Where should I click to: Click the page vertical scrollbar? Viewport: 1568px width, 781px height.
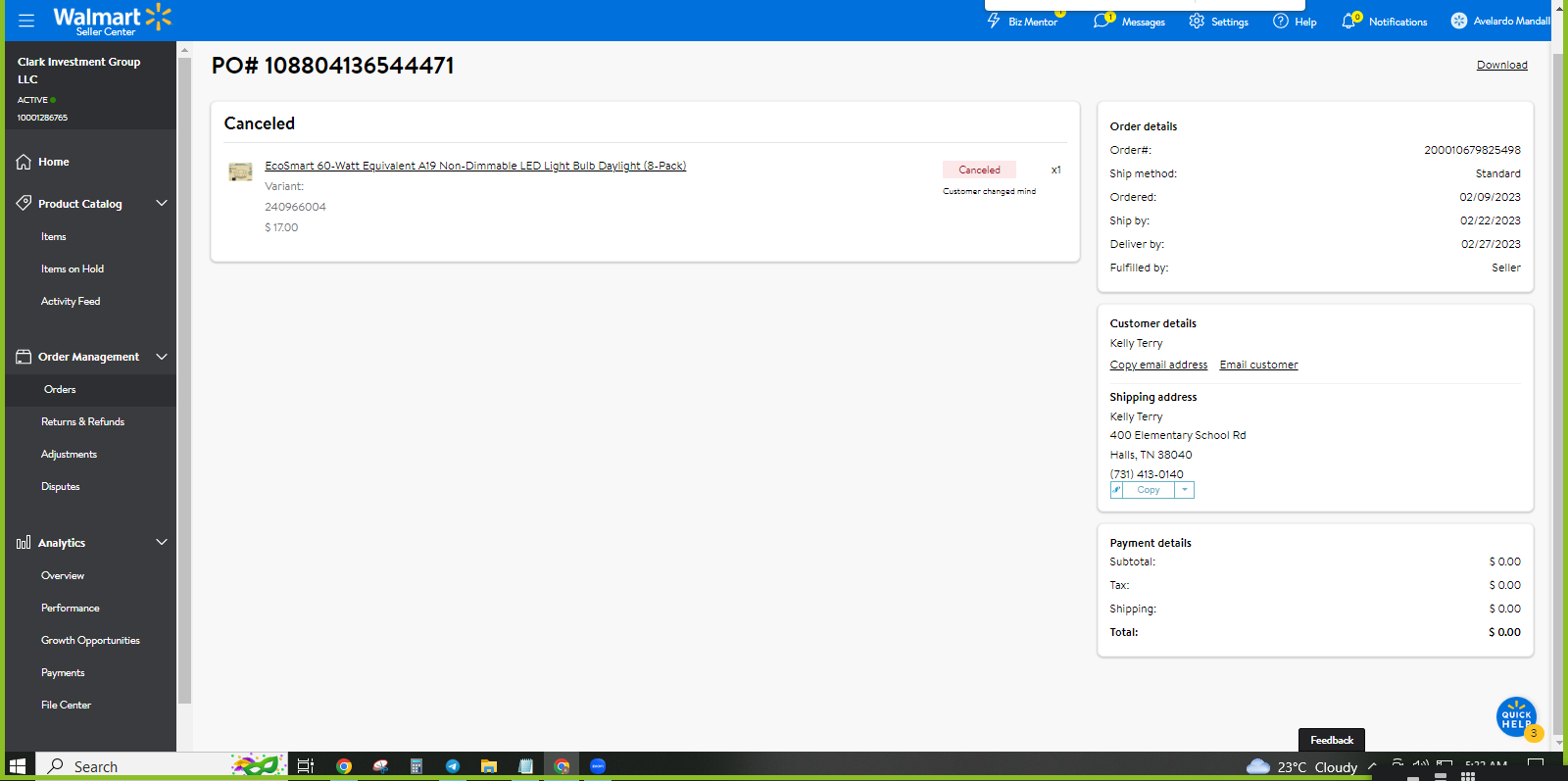pyautogui.click(x=1558, y=392)
